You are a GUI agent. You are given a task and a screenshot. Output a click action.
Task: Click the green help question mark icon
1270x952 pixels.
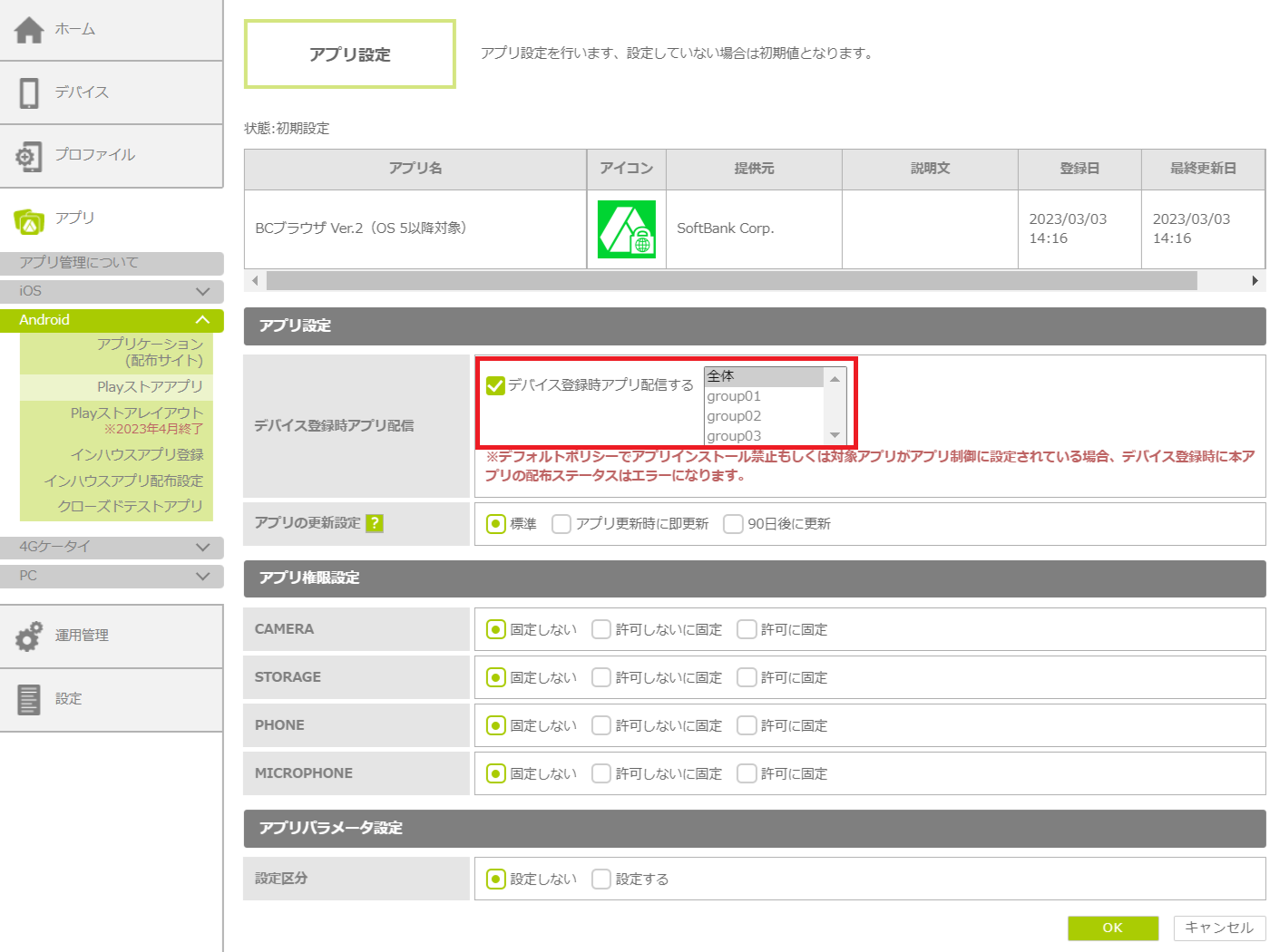[375, 523]
